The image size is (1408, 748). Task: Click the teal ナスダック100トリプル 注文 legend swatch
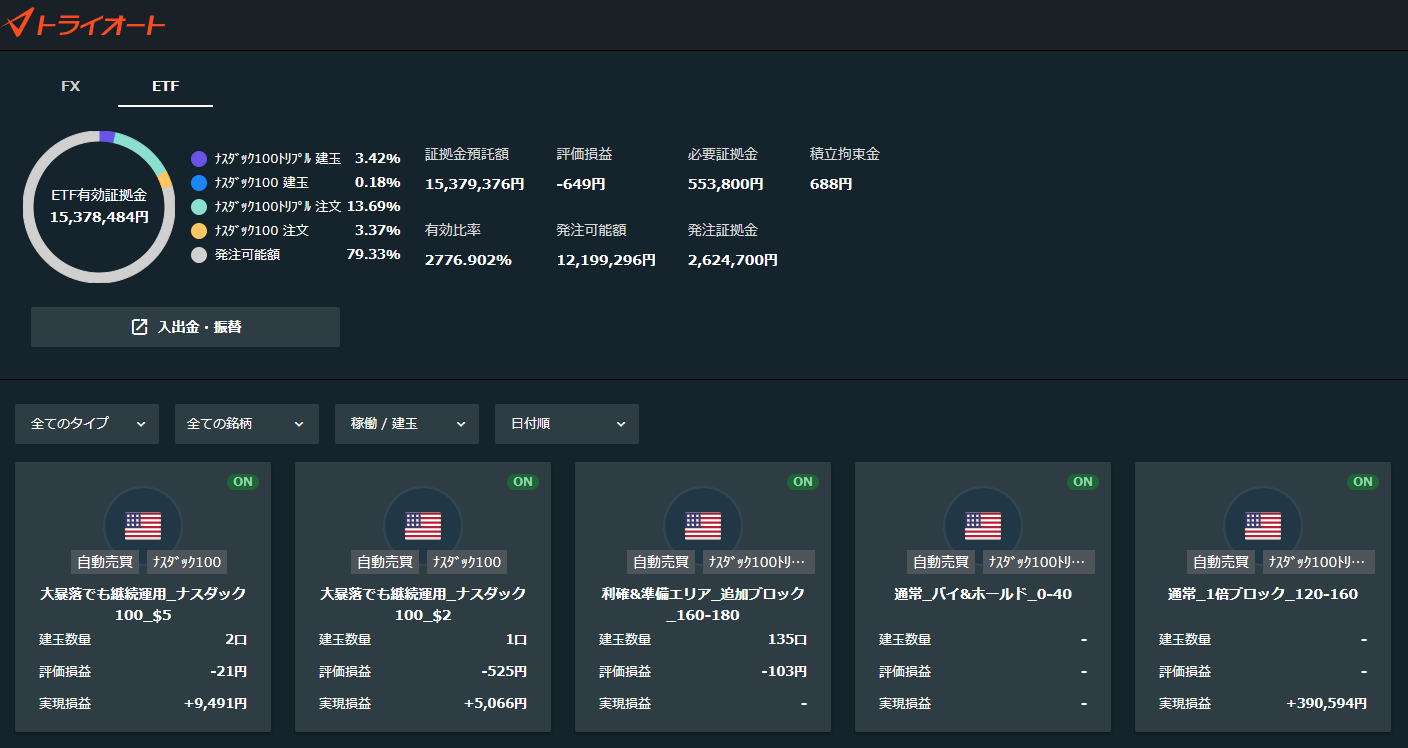(x=199, y=206)
